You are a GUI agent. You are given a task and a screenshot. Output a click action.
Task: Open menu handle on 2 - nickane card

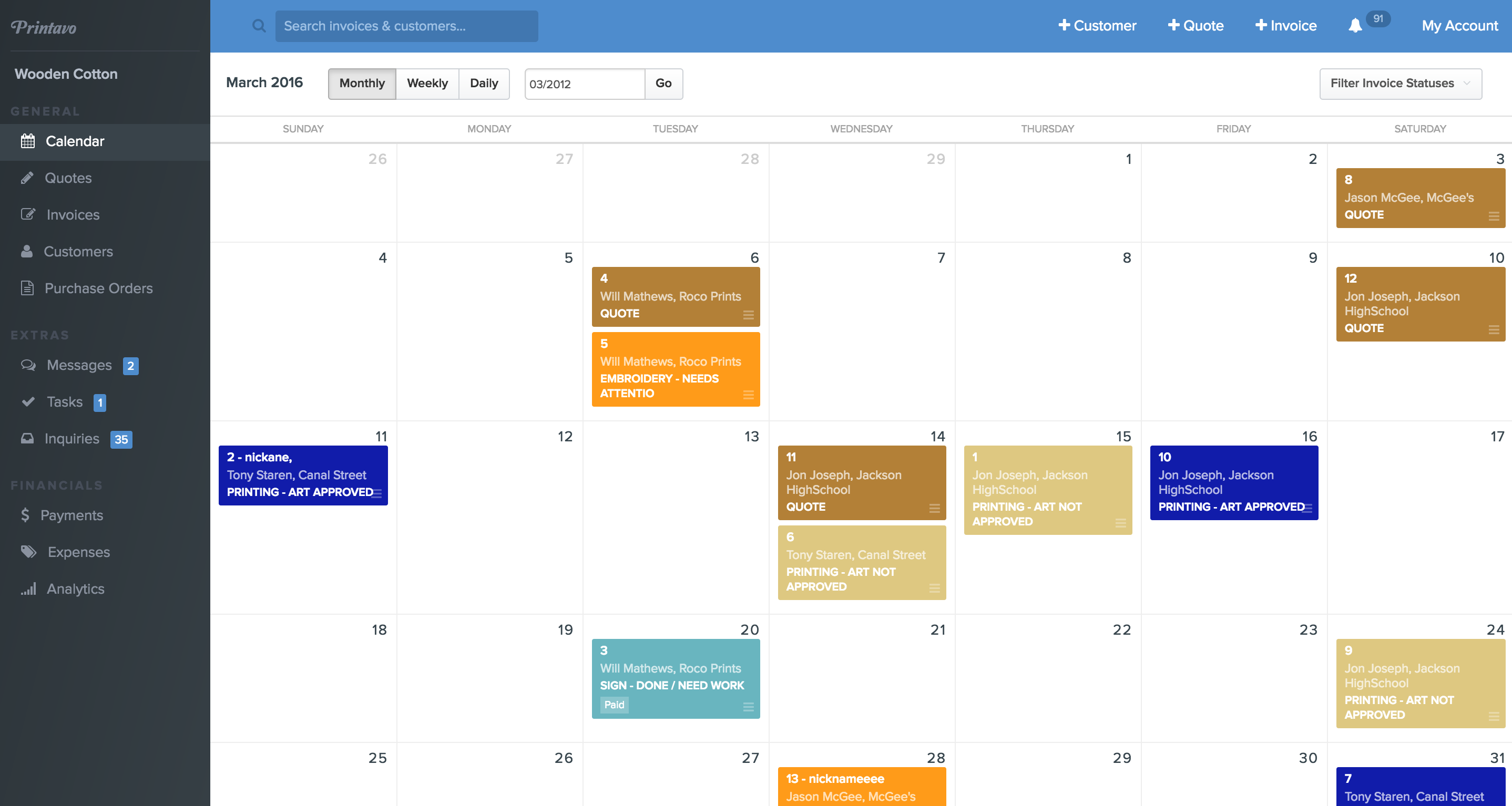click(x=377, y=493)
